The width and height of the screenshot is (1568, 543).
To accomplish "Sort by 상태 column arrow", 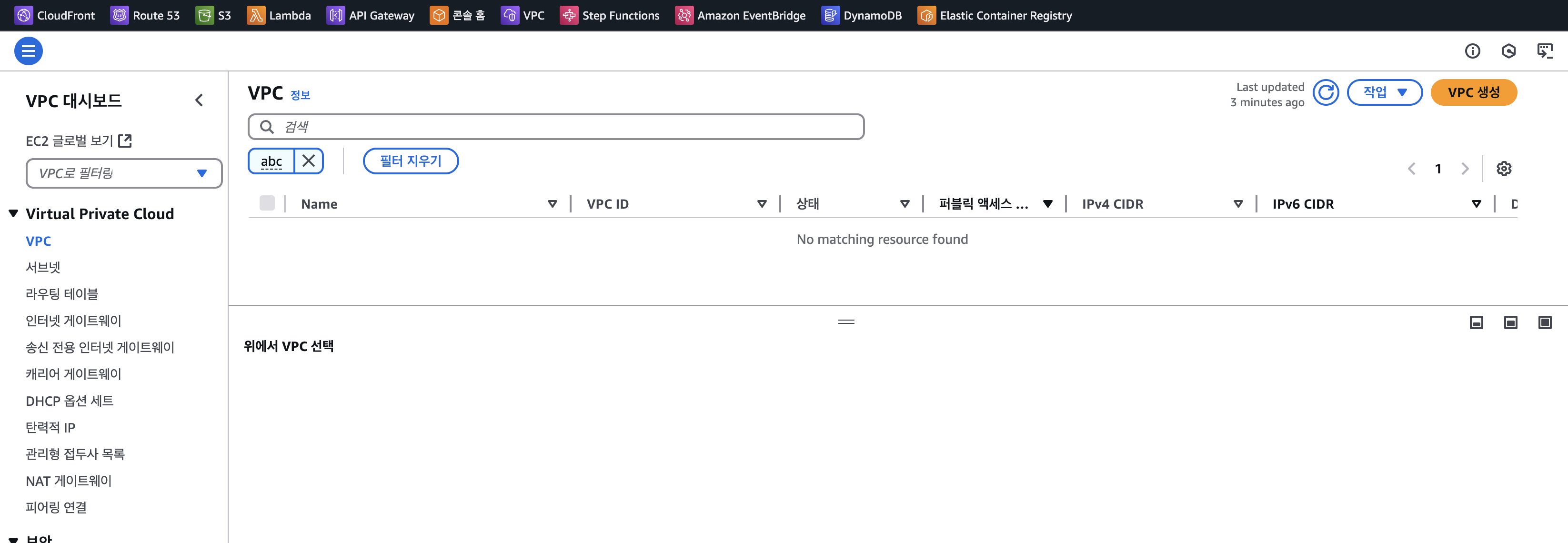I will 905,204.
